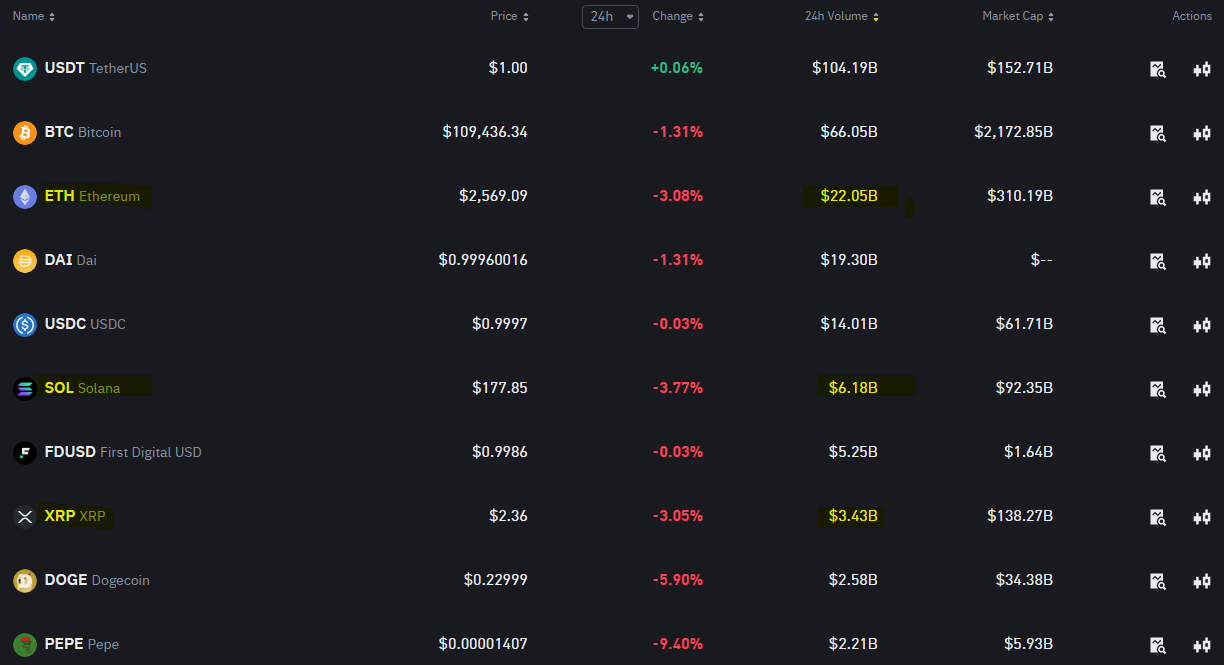Open the DAI Dai coin name link

(71, 260)
